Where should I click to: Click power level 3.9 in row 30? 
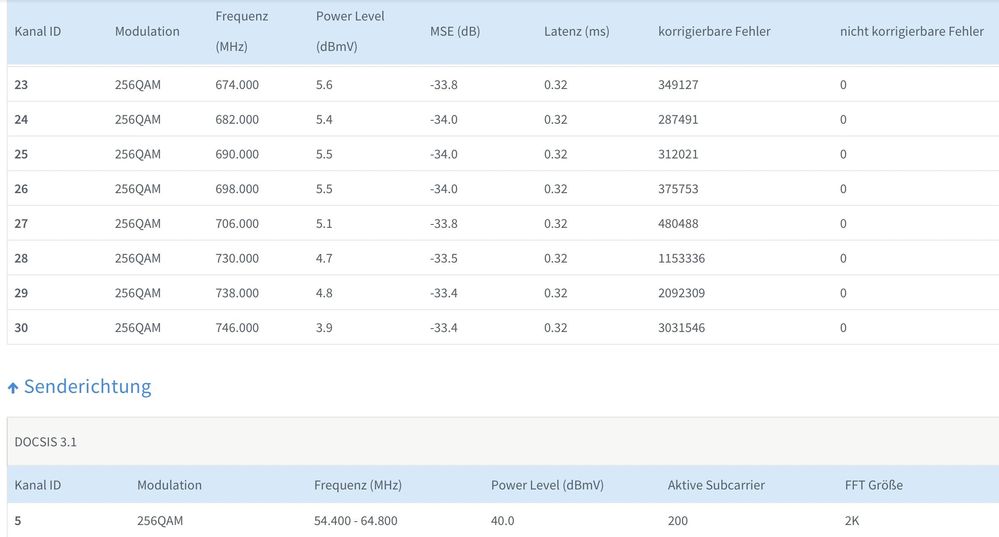[x=324, y=327]
